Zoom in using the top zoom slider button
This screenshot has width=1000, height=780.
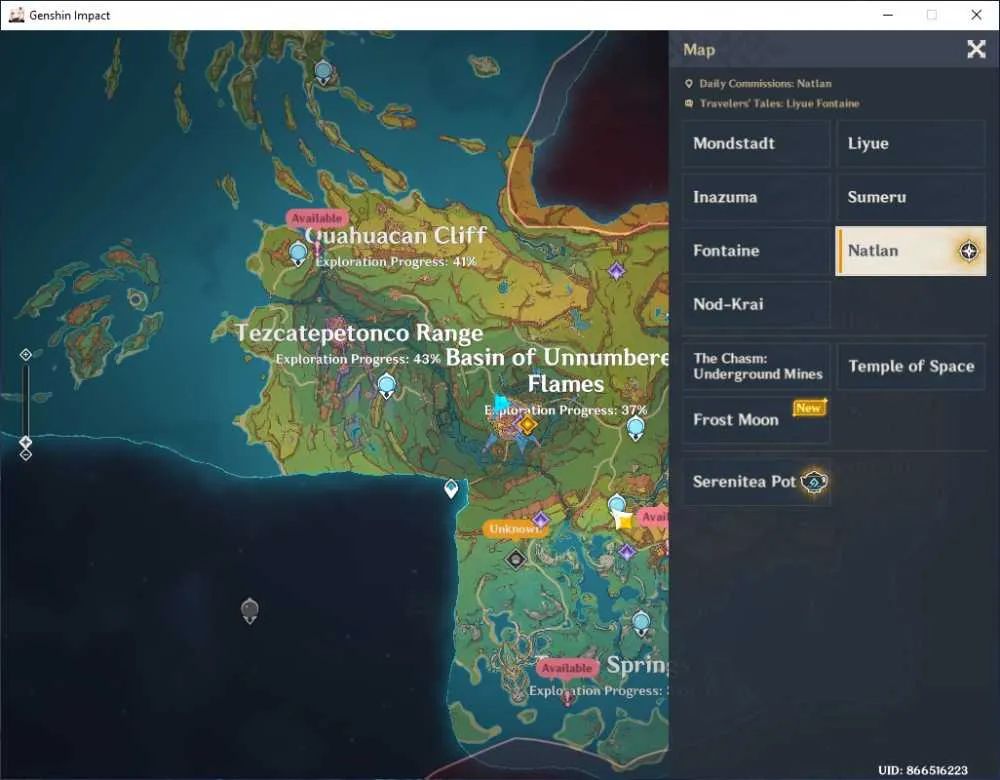coord(26,355)
